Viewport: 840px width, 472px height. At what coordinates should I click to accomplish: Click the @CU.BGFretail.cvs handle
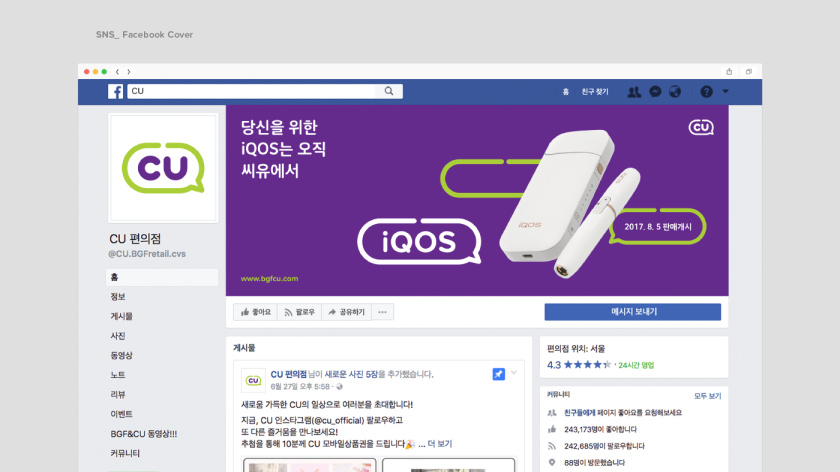point(147,254)
